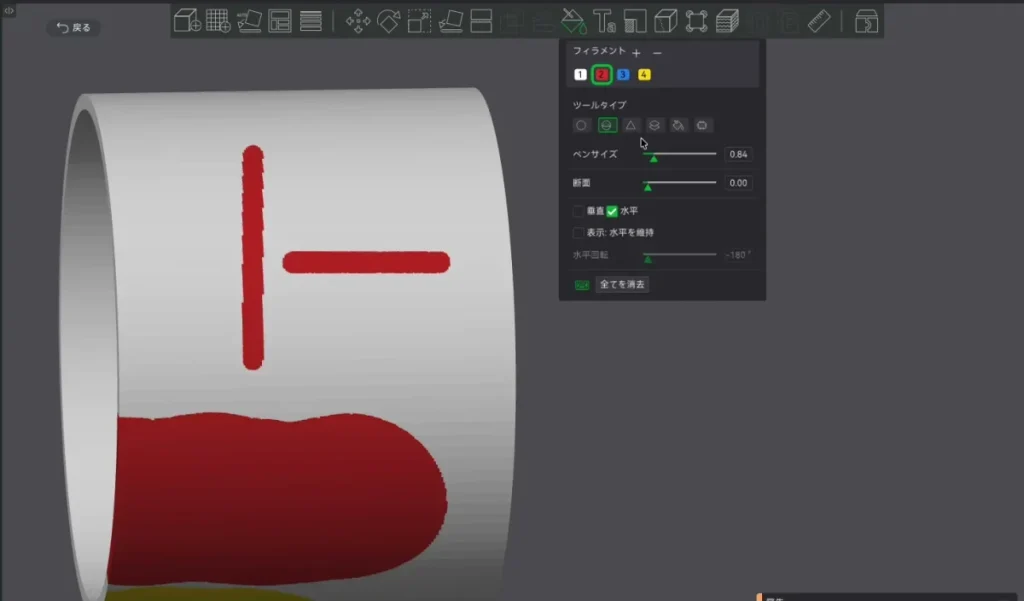Choose the fill bucket tool type

[x=679, y=125]
